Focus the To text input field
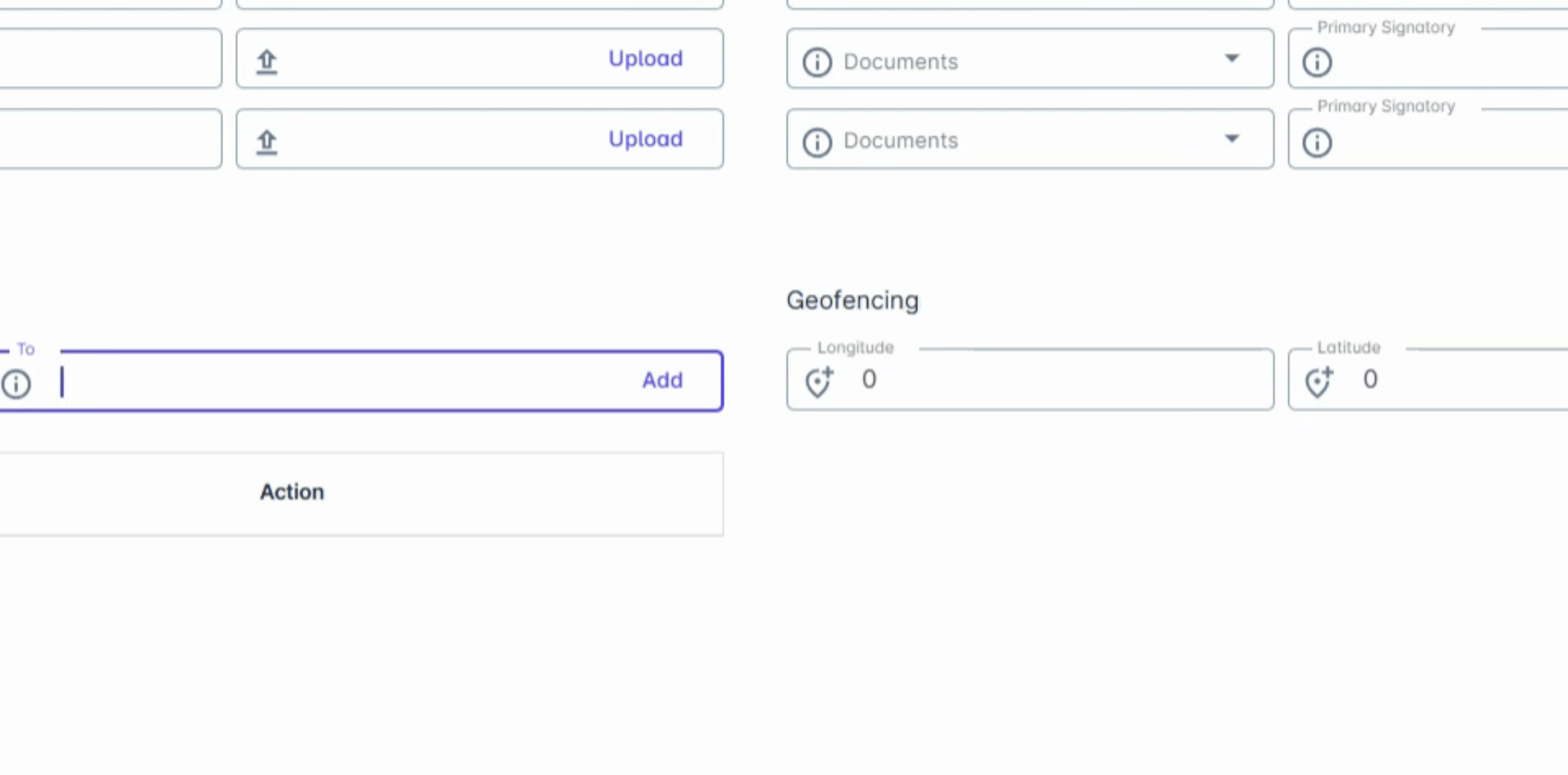This screenshot has height=775, width=1568. (x=344, y=381)
